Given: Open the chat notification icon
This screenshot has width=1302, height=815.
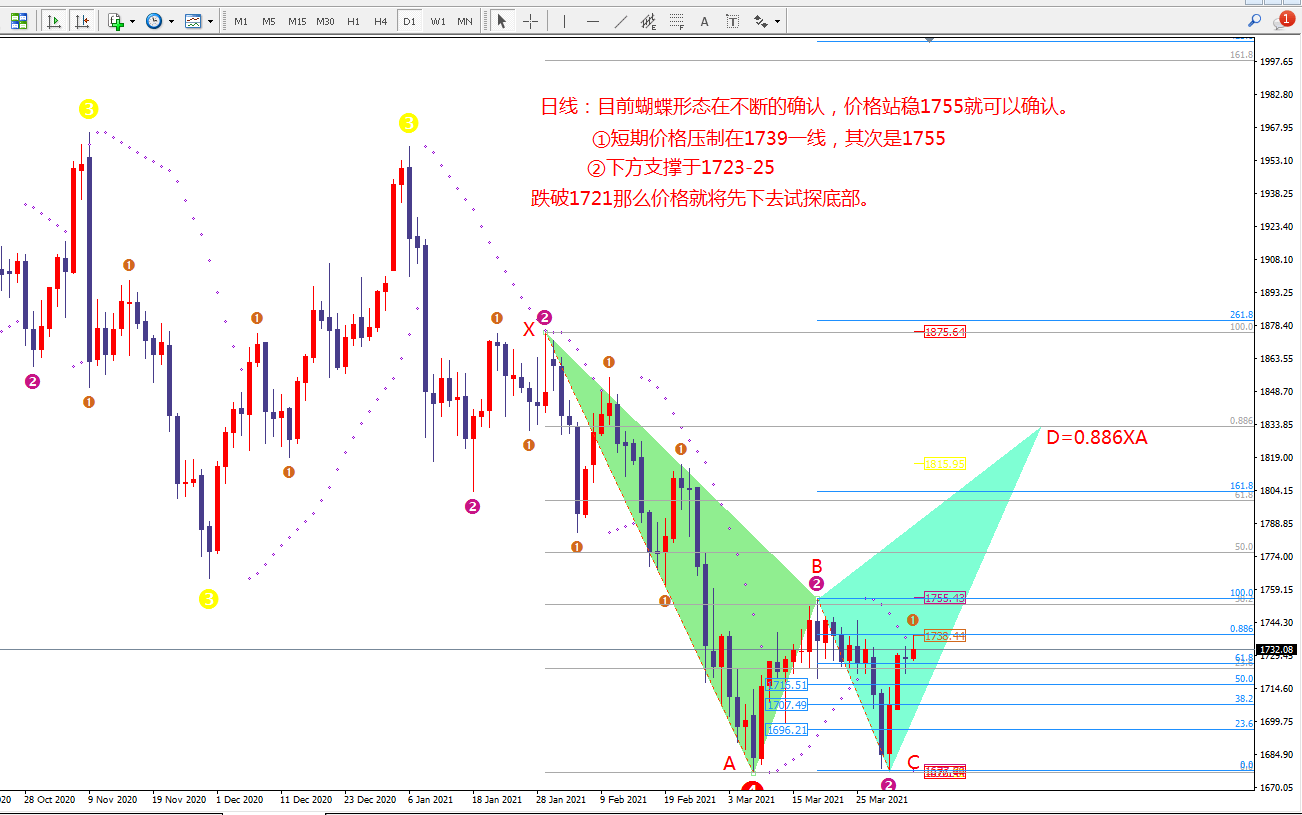Looking at the screenshot, I should [1283, 20].
